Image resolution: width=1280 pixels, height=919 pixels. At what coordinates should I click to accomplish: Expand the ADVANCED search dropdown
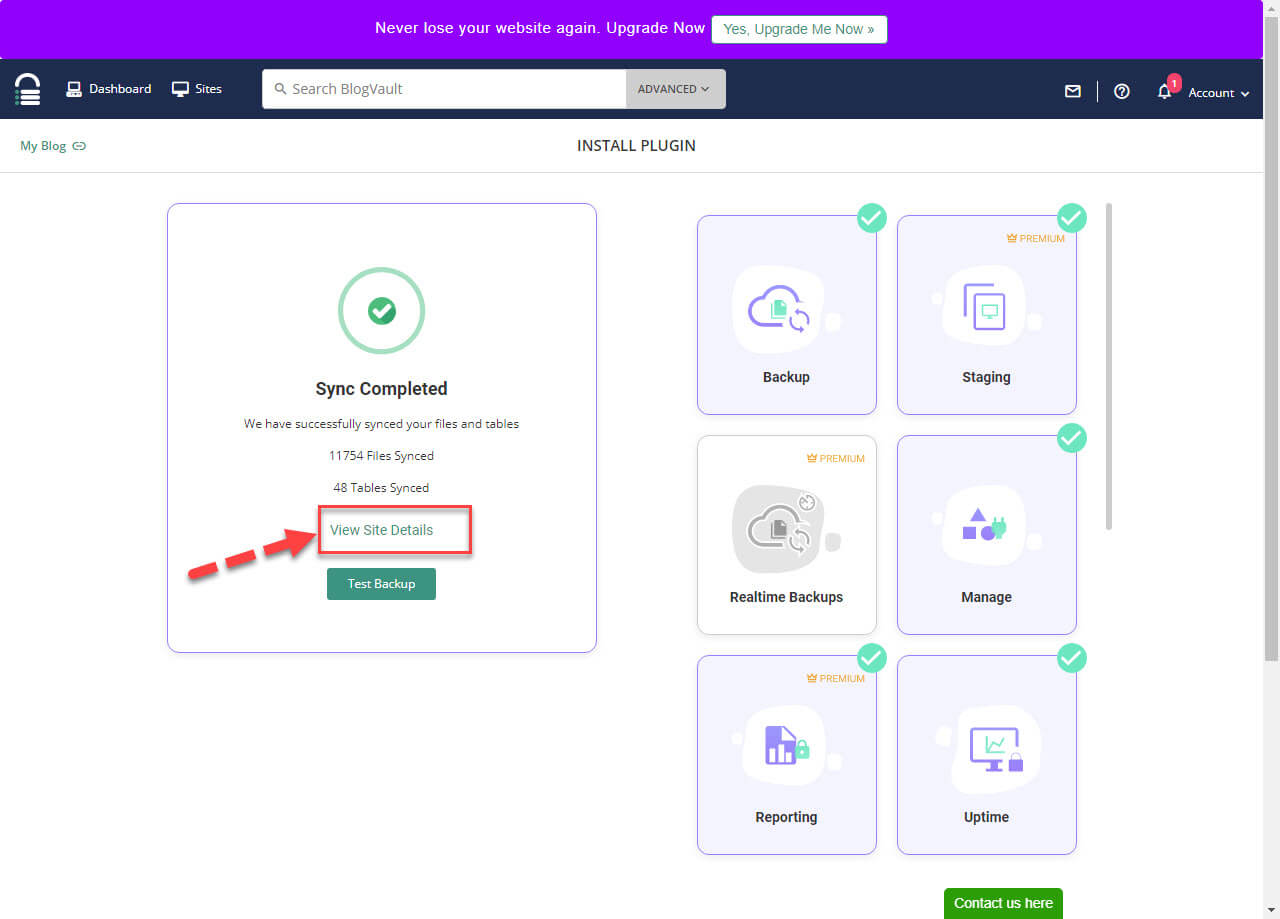[x=675, y=89]
